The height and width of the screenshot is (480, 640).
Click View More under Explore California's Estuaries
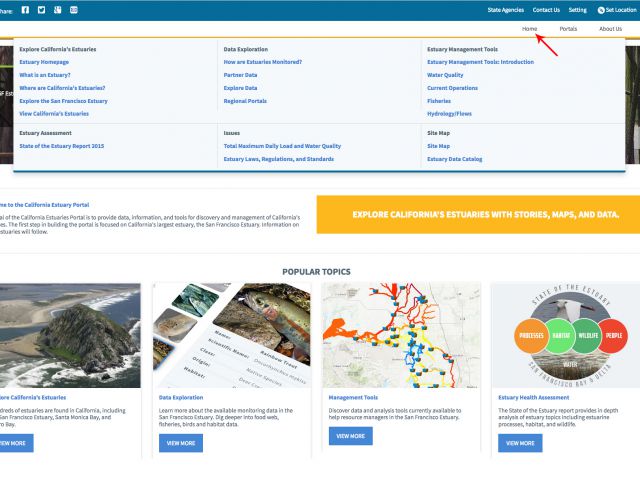pos(16,443)
